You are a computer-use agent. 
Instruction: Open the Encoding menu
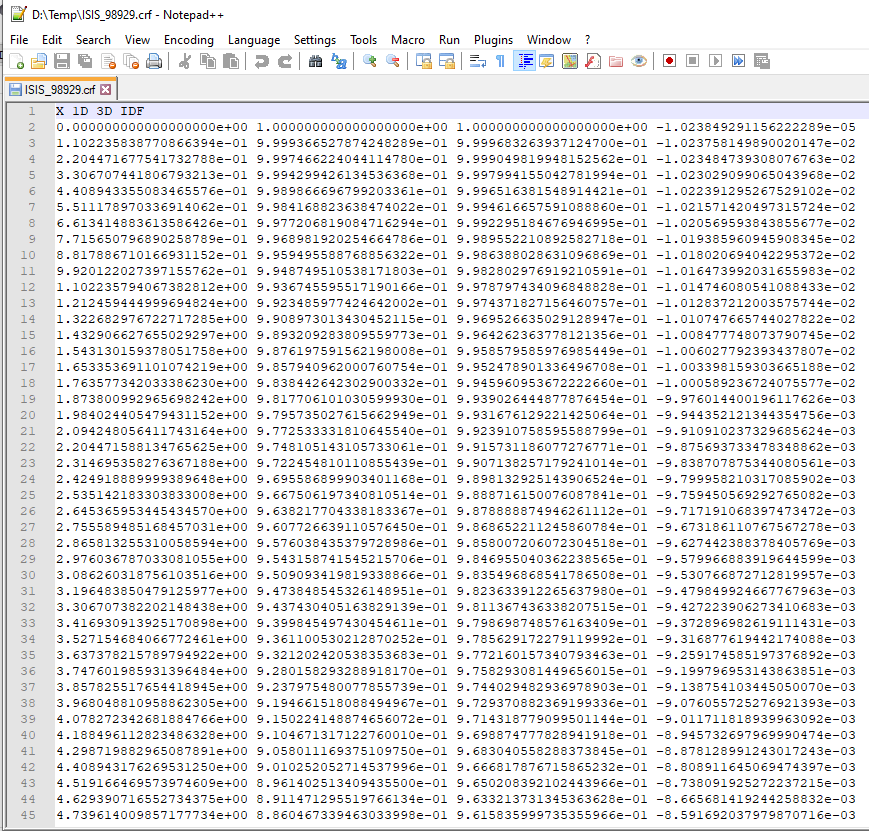[188, 40]
